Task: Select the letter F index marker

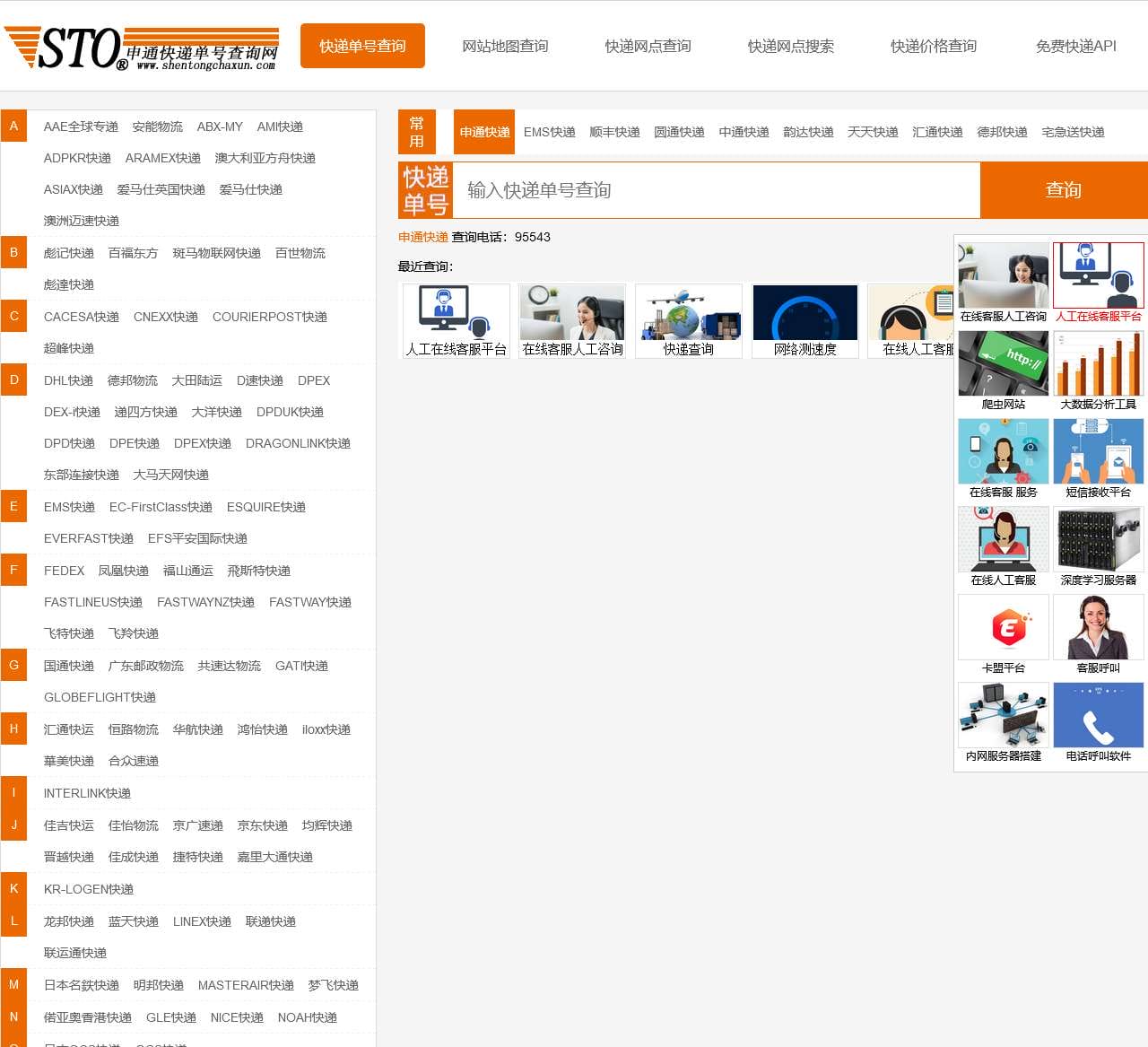Action: (x=13, y=571)
